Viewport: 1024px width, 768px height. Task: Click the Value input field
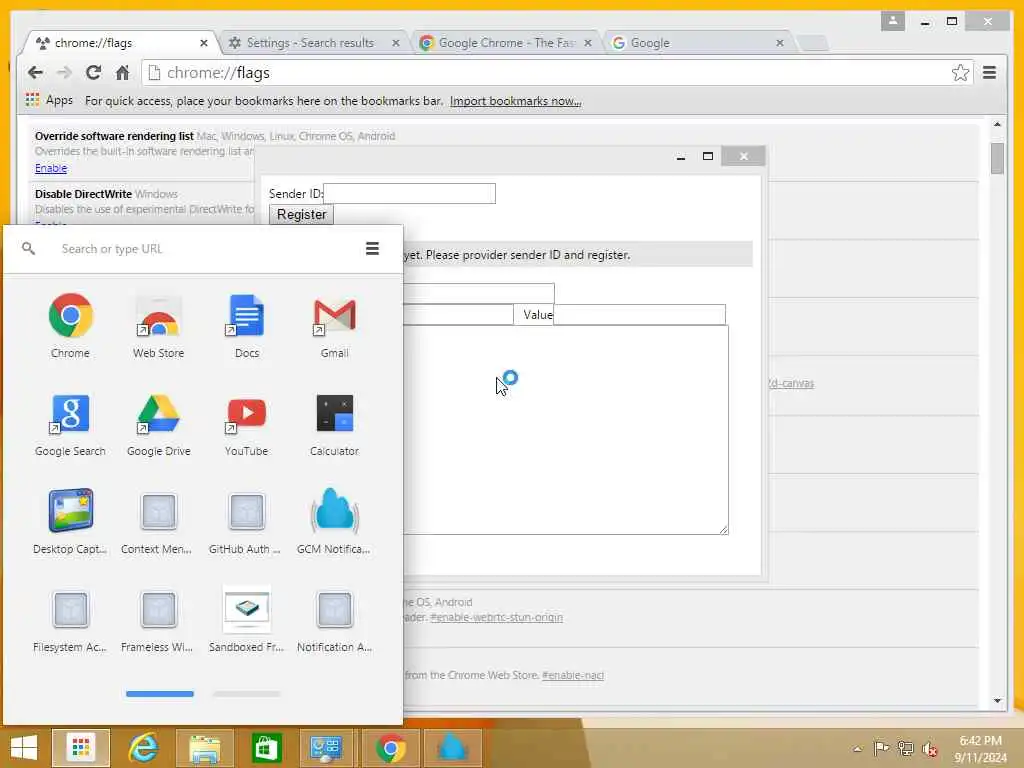click(x=639, y=314)
